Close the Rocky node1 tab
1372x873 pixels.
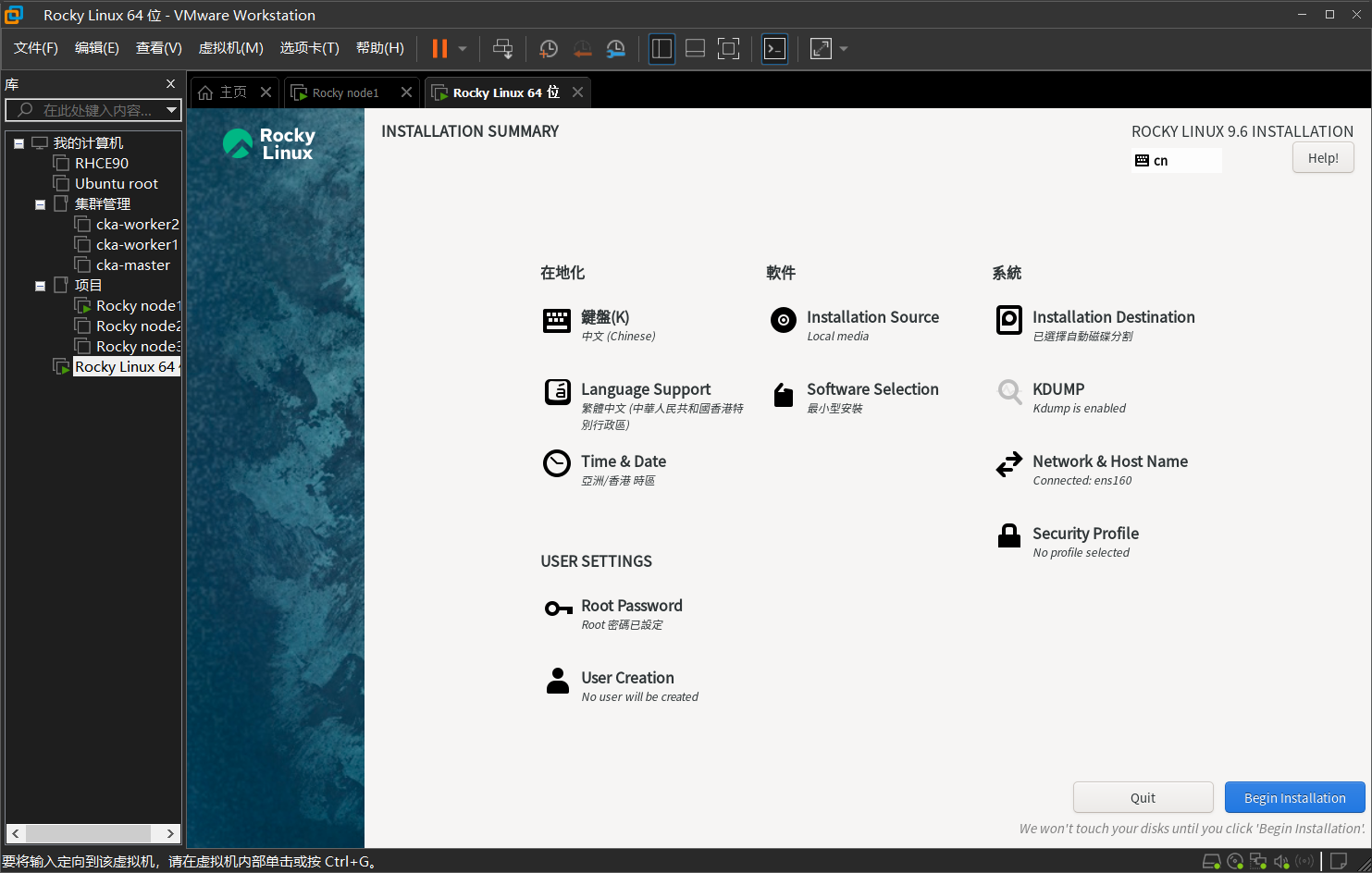pos(406,92)
